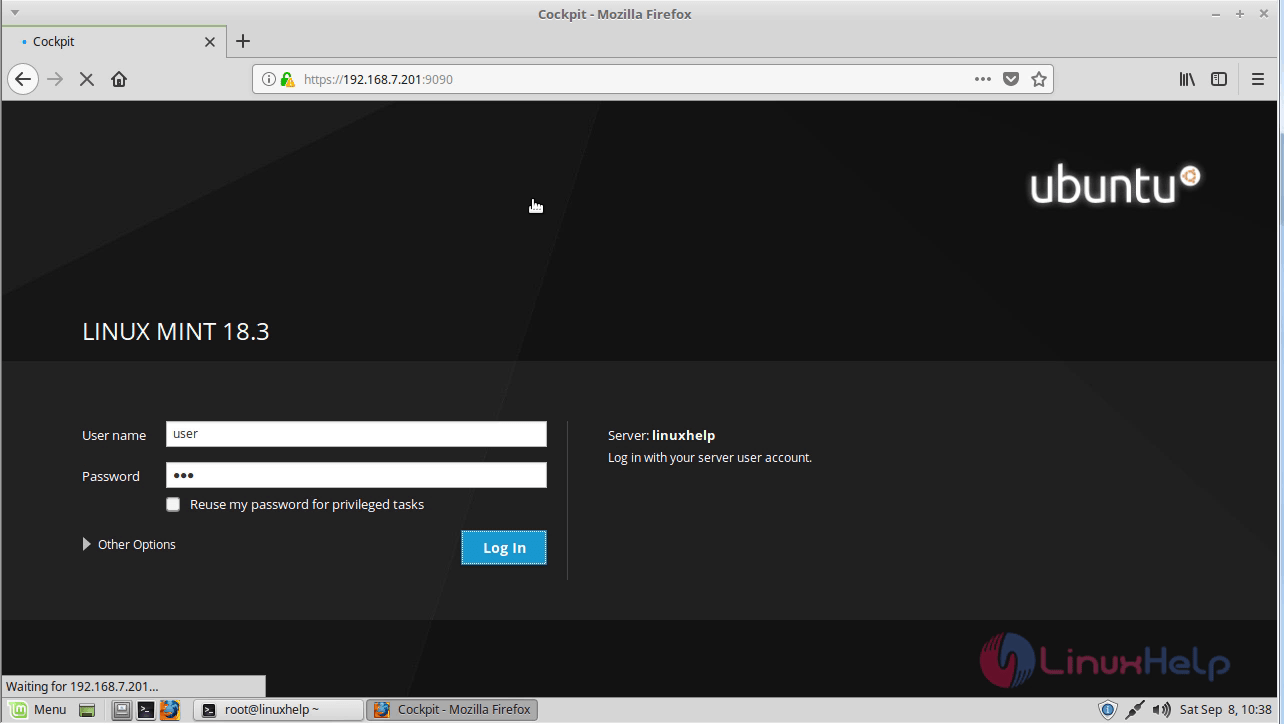
Task: Click the Password input field
Action: point(356,475)
